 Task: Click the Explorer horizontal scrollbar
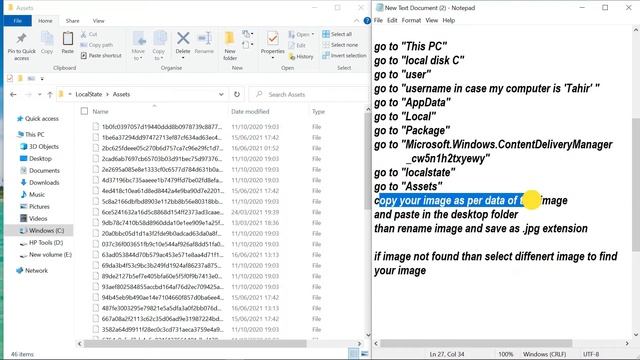[195, 344]
